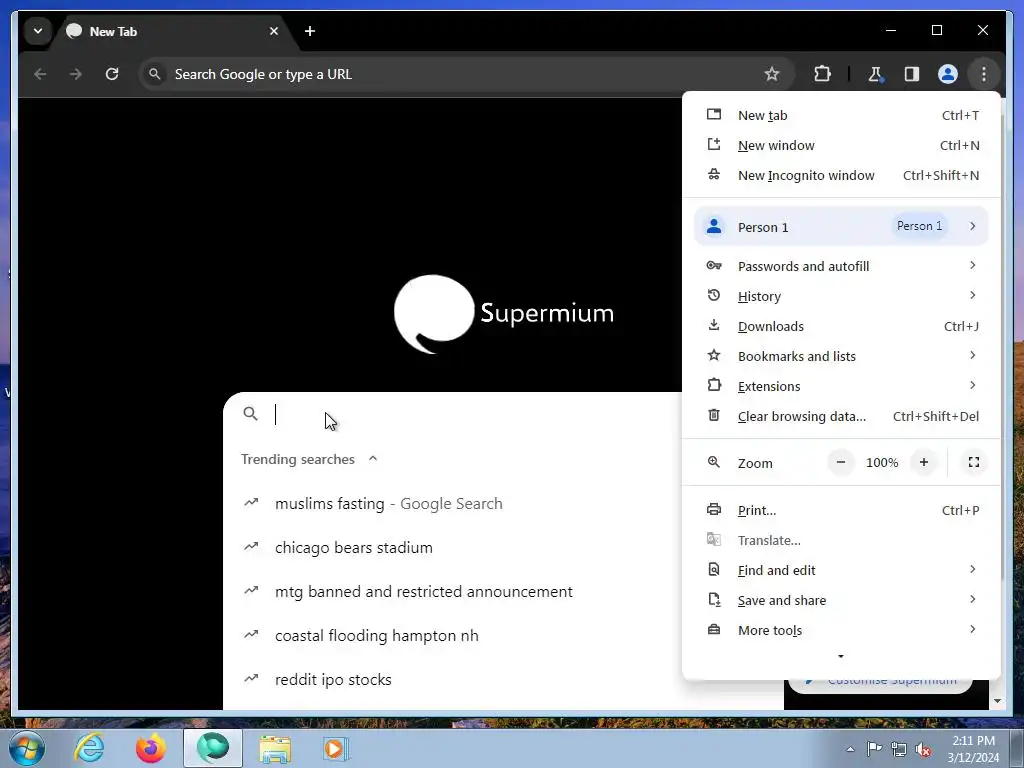This screenshot has height=768, width=1024.
Task: Launch Internet Explorer from taskbar
Action: [89, 748]
